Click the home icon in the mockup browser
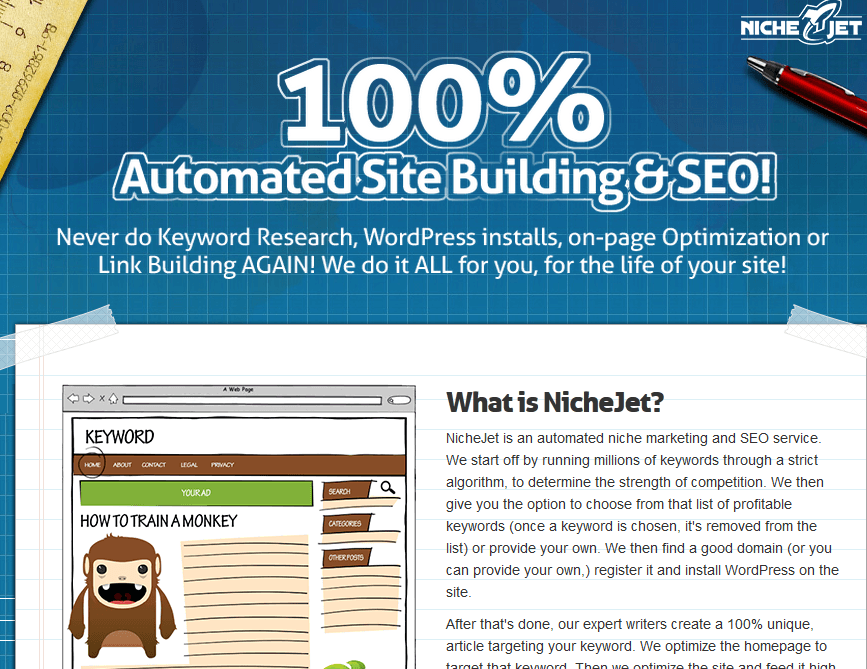Image resolution: width=867 pixels, height=669 pixels. 113,398
